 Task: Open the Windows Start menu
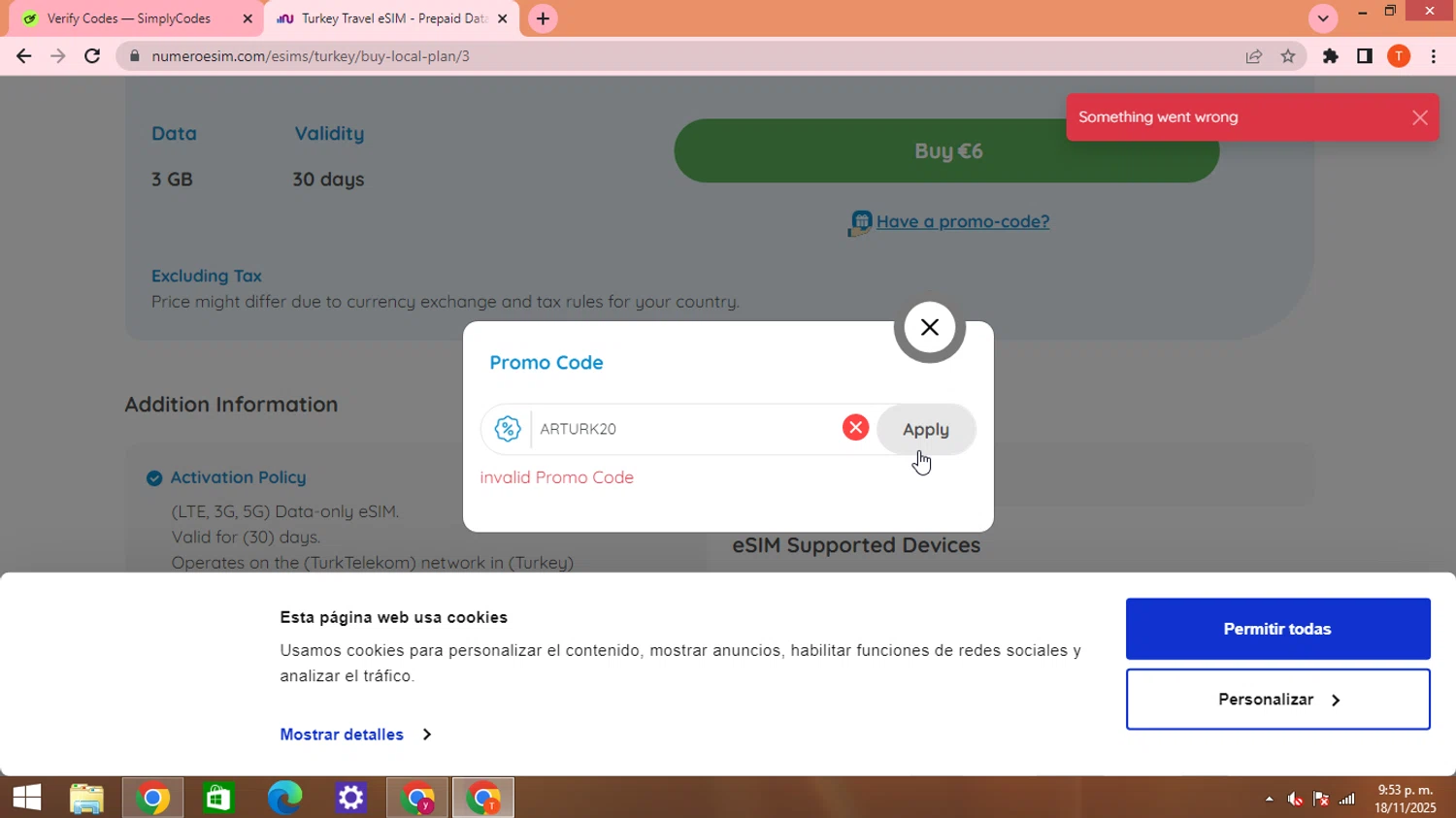(27, 798)
